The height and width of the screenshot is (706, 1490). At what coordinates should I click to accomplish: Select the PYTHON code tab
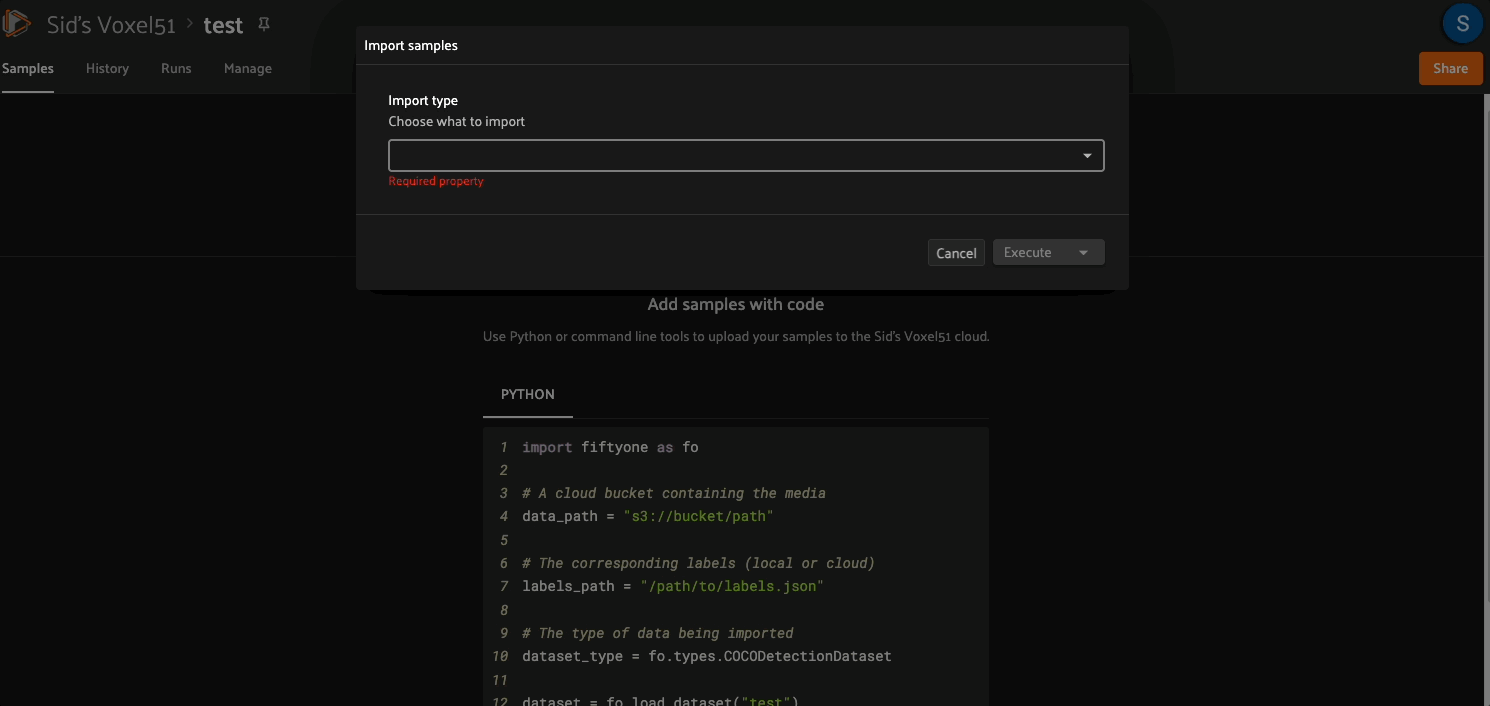528,394
